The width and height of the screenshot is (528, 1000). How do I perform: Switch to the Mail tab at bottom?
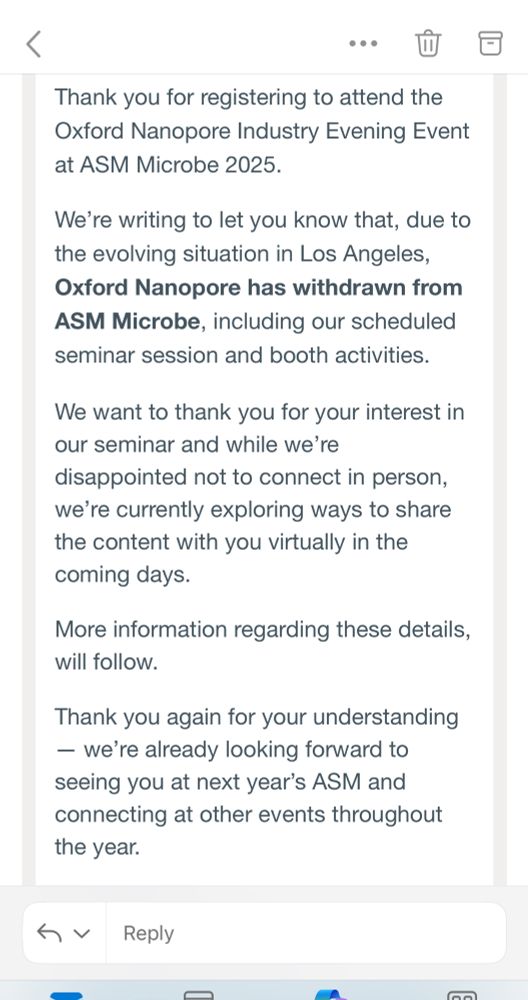pos(66,995)
